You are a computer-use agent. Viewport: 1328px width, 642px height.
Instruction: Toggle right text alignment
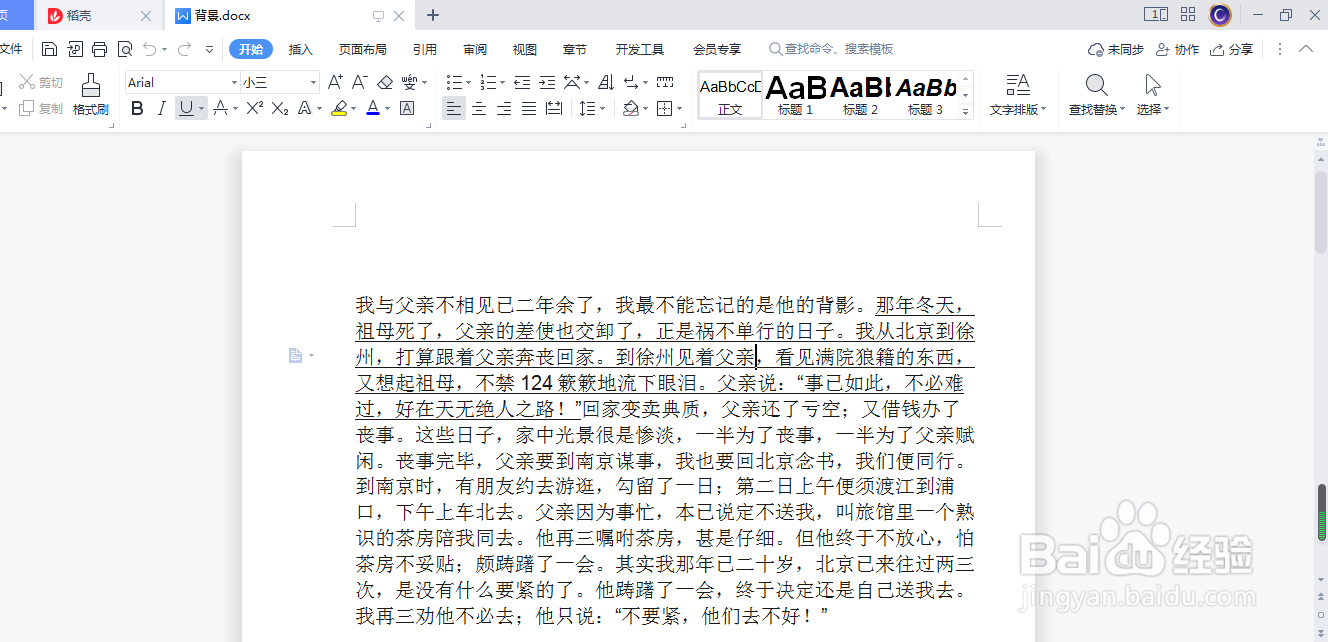click(504, 108)
